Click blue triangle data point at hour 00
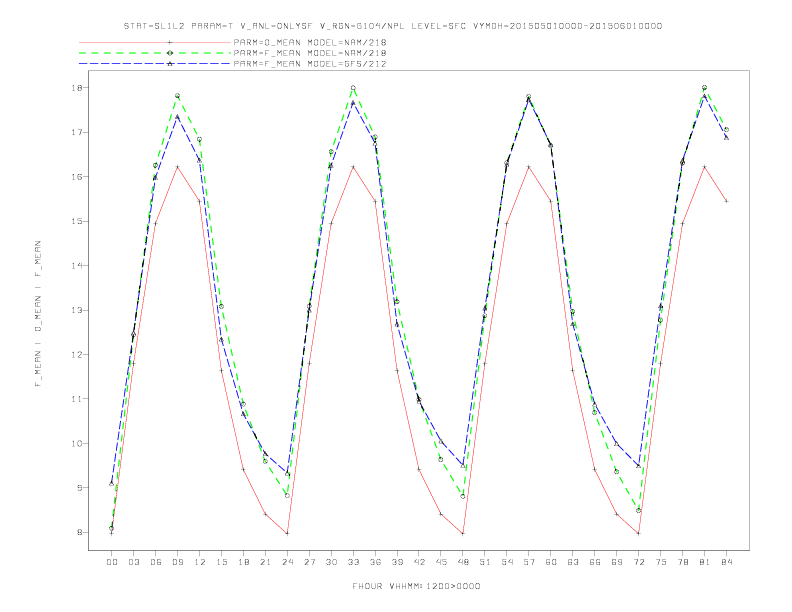Image resolution: width=792 pixels, height=612 pixels. point(112,483)
